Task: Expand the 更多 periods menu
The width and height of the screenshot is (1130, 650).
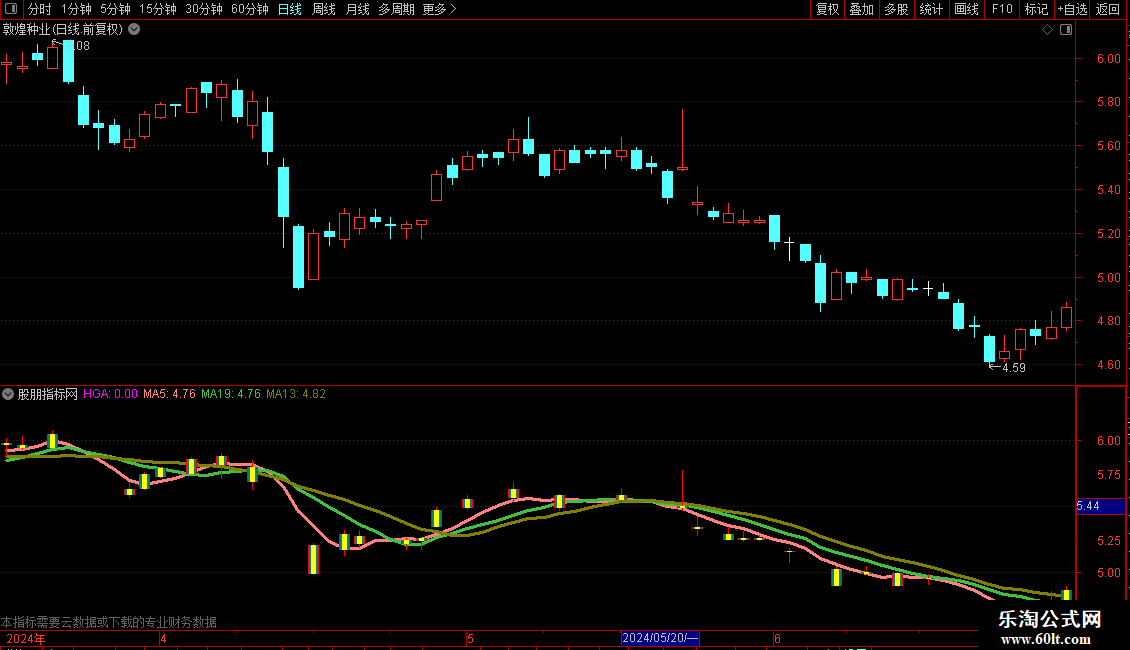Action: coord(440,9)
